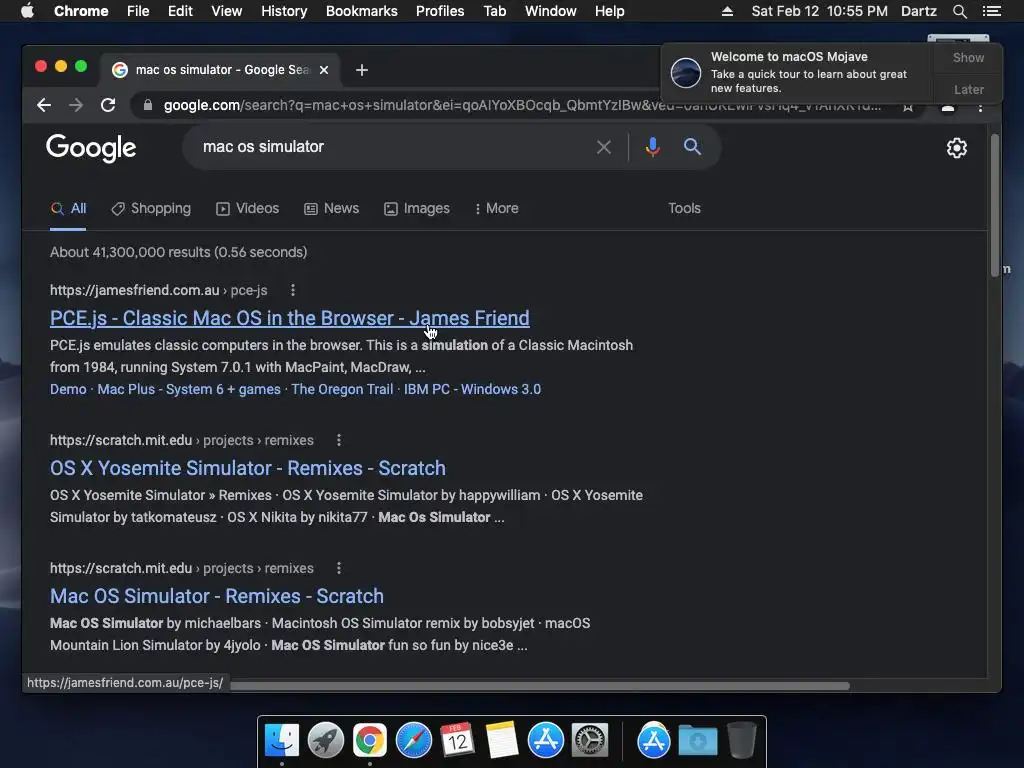Open the Downloads folder in the Dock
Viewport: 1024px width, 768px height.
click(697, 741)
